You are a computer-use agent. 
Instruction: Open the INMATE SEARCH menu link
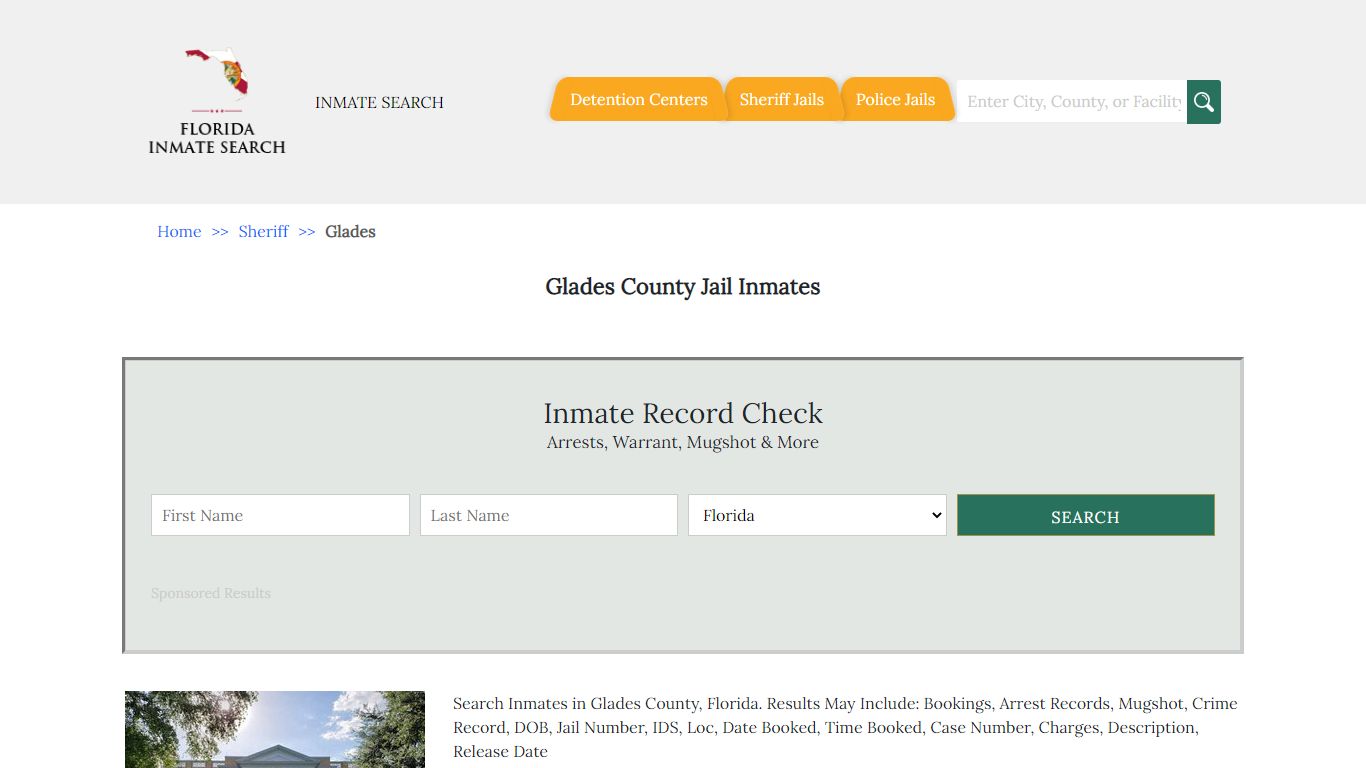(x=379, y=102)
